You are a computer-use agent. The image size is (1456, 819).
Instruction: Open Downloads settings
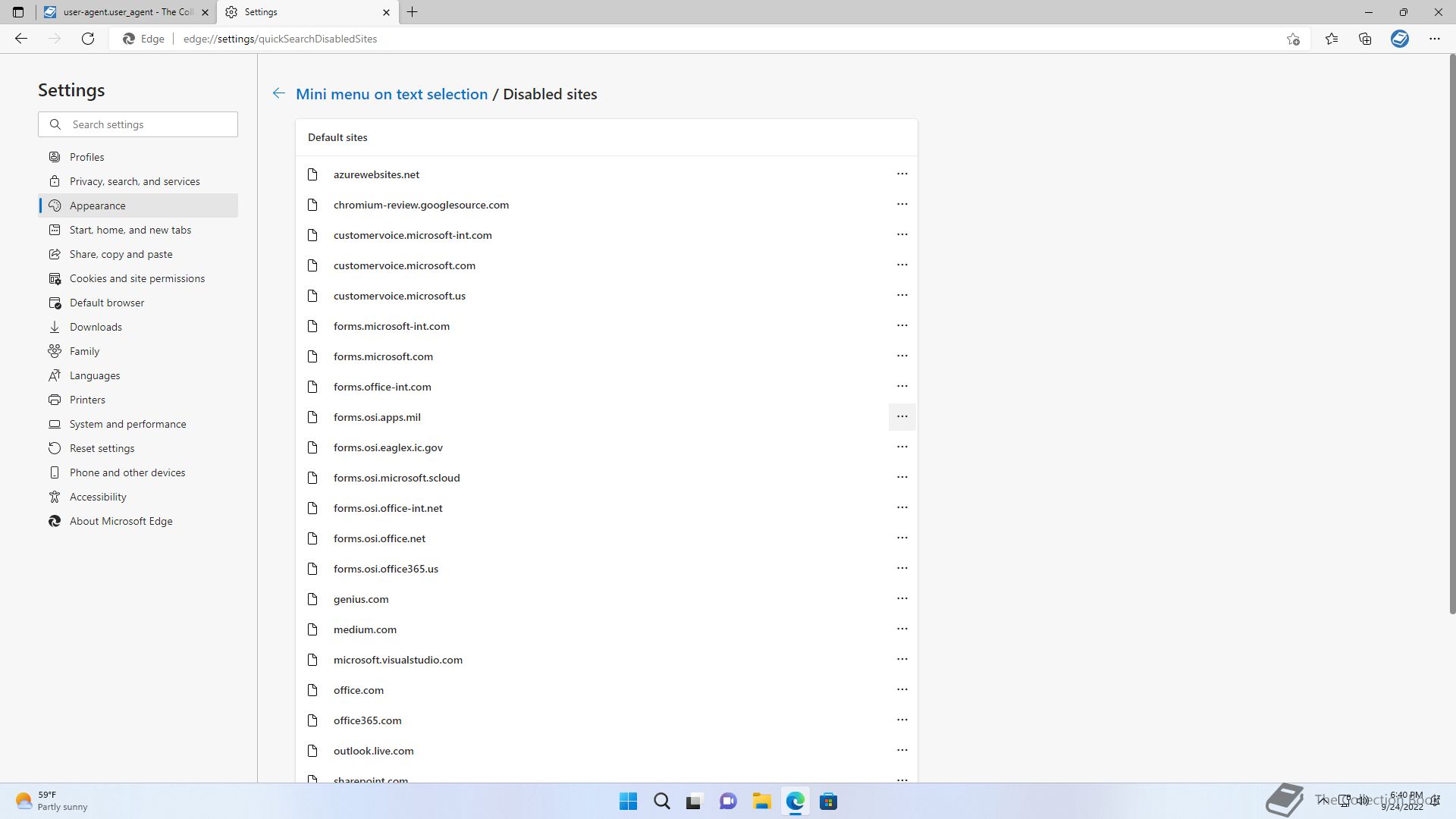(138, 327)
